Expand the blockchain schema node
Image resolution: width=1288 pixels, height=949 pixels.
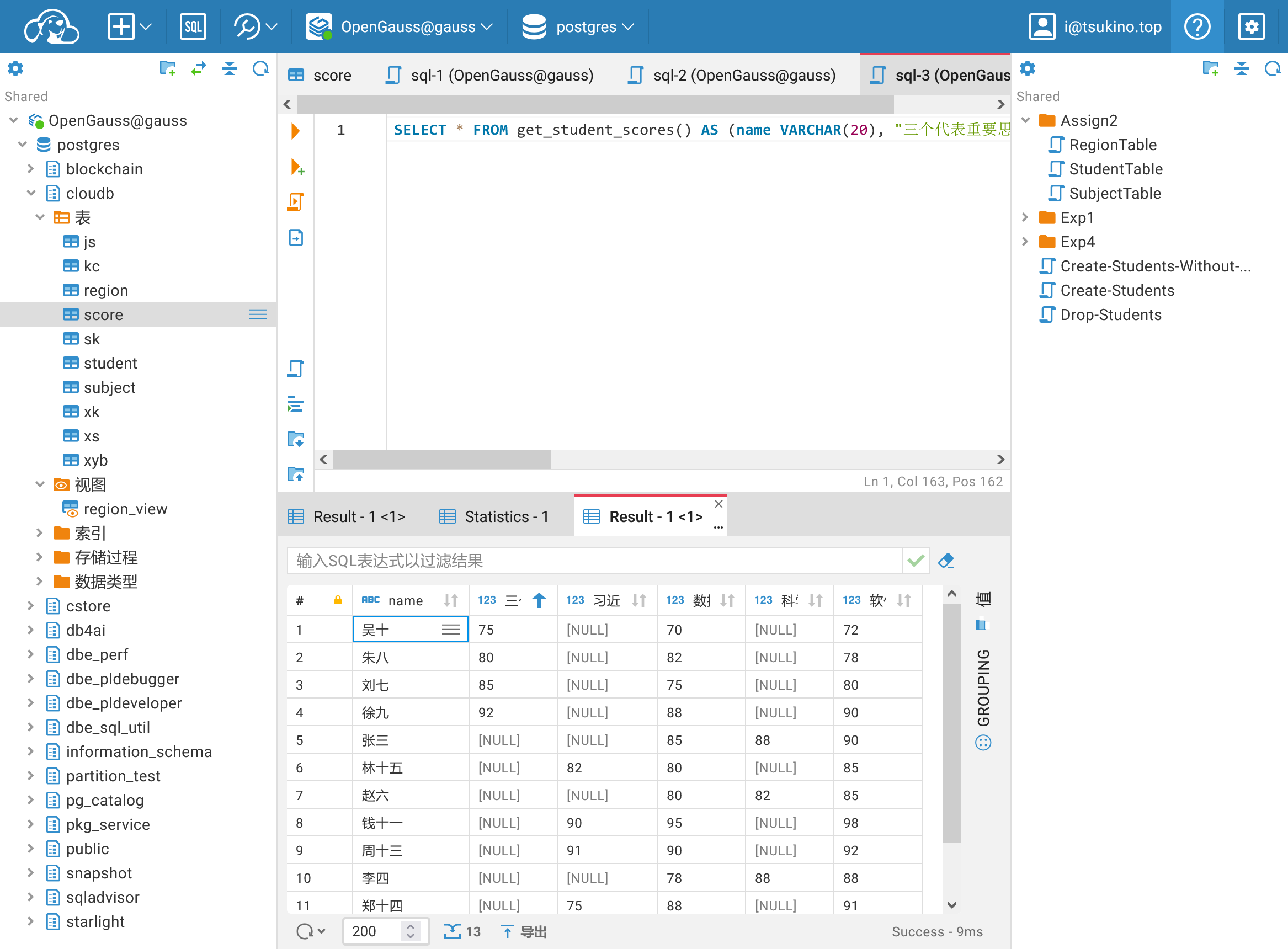[31, 169]
